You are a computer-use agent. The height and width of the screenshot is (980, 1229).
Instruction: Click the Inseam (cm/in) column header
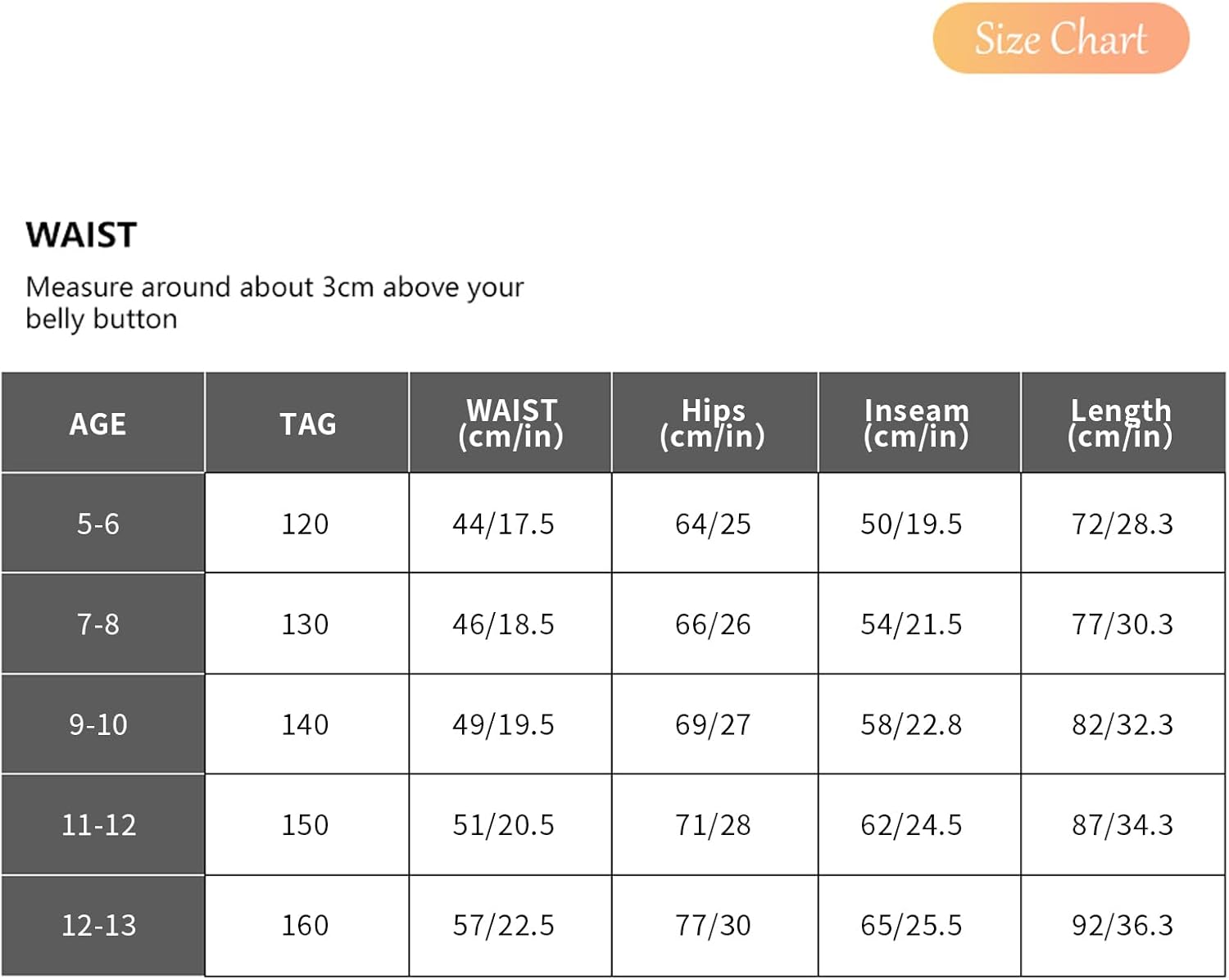click(x=916, y=423)
